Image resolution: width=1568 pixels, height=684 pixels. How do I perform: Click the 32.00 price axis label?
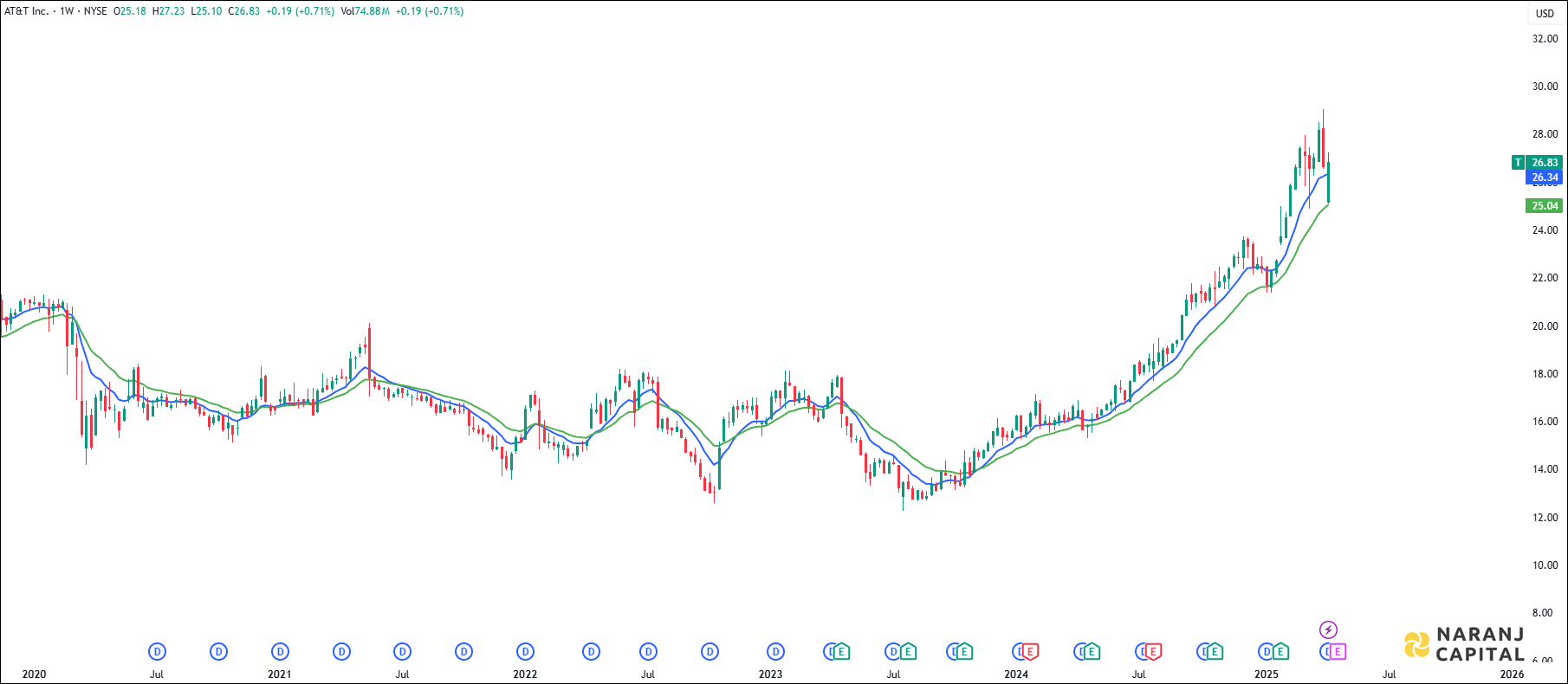pos(1545,38)
